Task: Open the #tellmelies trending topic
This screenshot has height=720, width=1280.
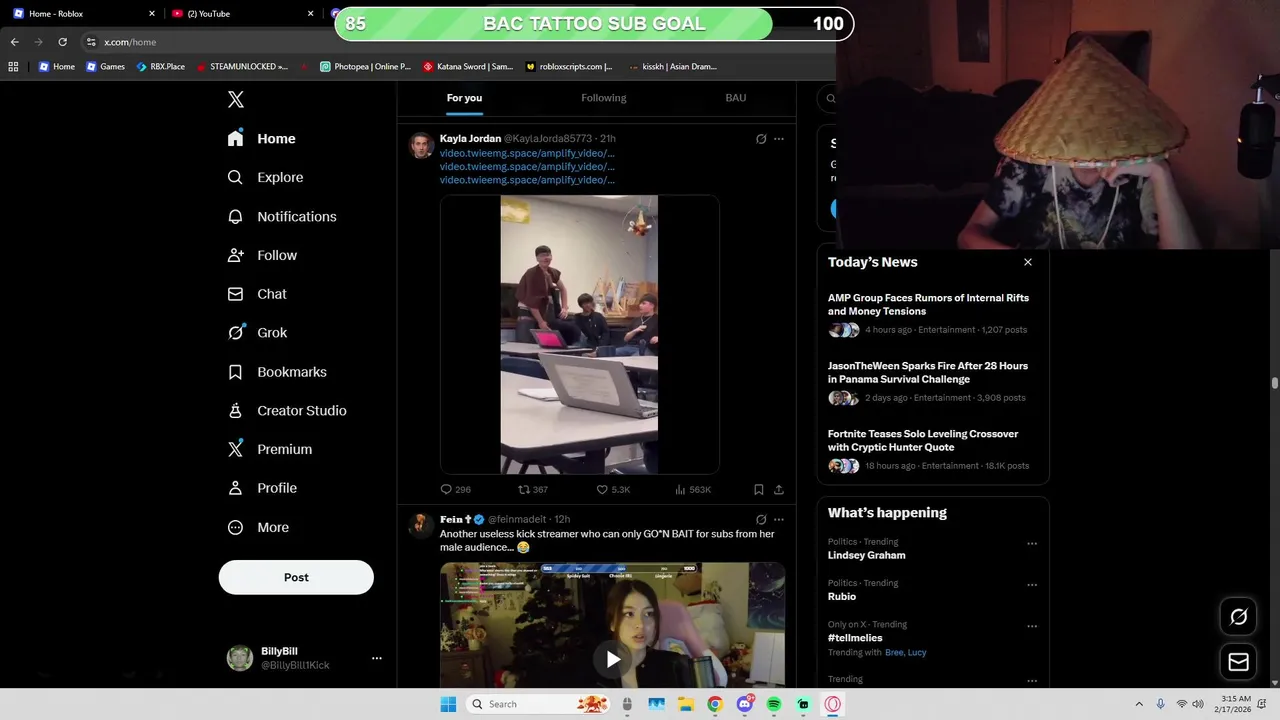Action: tap(855, 638)
